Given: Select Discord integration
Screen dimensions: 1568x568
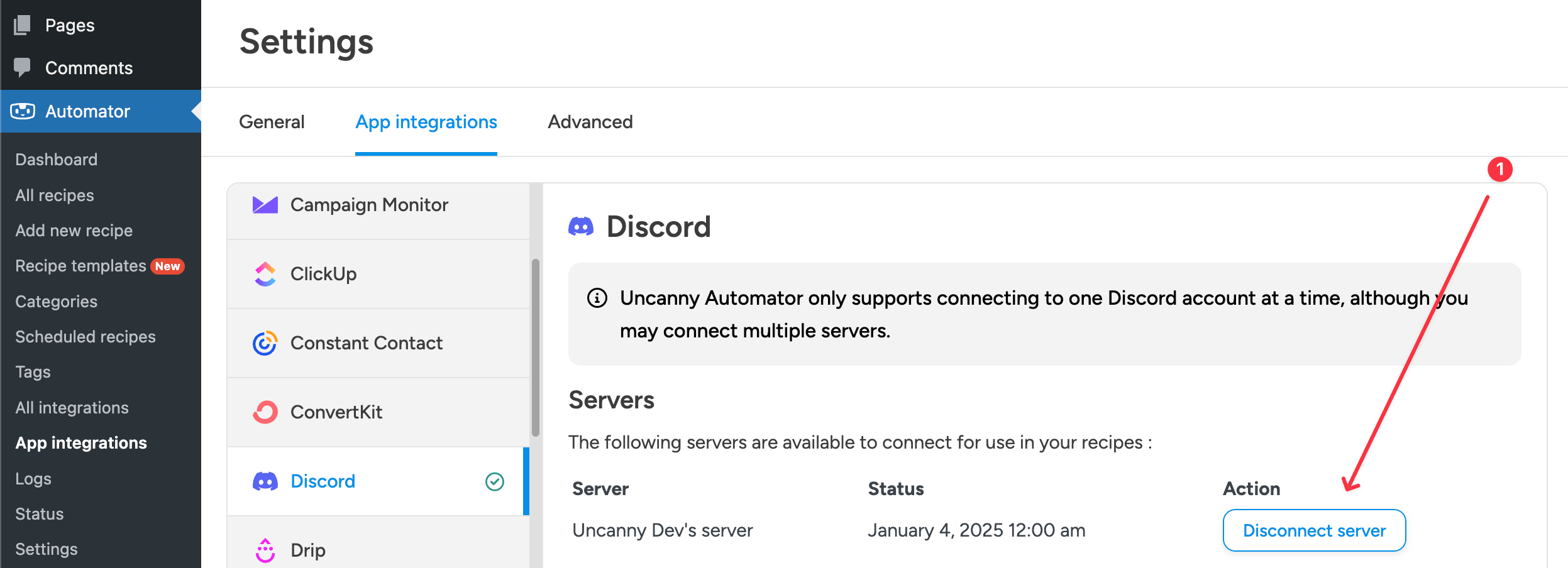Looking at the screenshot, I should pyautogui.click(x=378, y=481).
